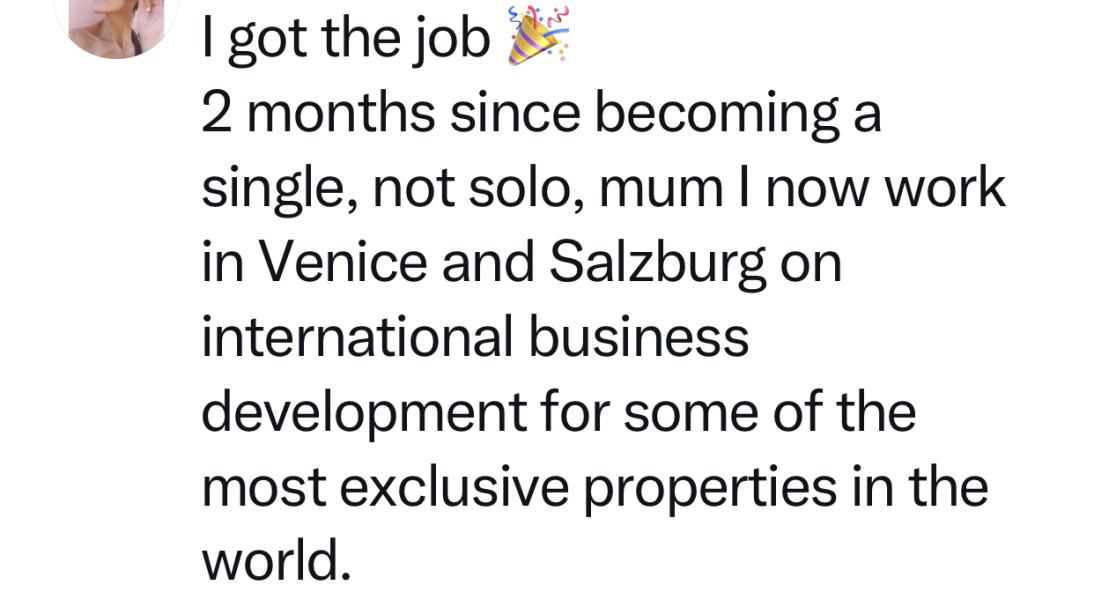Click the word "world." ending the post
1094x600 pixels.
(276, 560)
